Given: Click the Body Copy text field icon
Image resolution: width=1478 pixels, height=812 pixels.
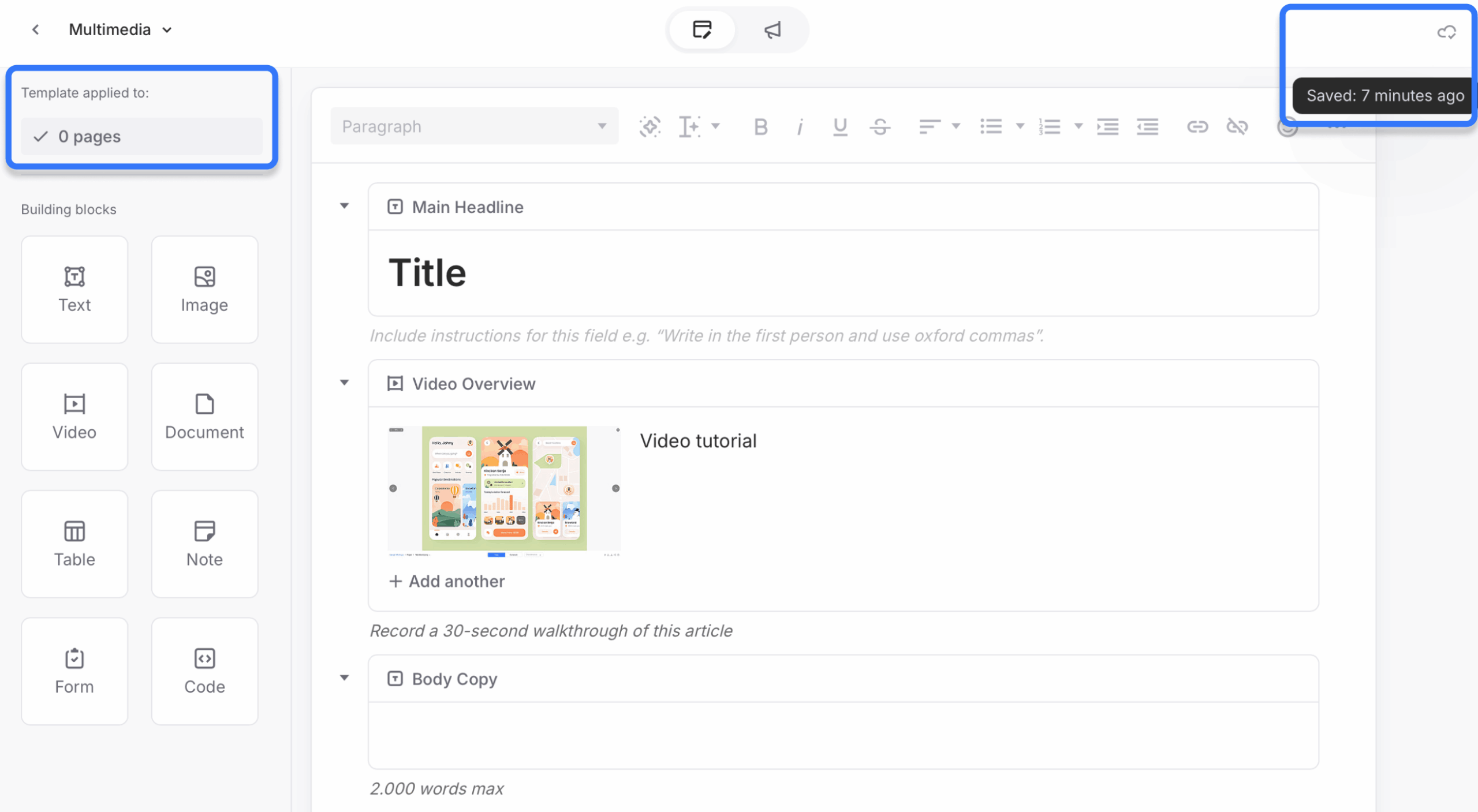Looking at the screenshot, I should coord(395,679).
